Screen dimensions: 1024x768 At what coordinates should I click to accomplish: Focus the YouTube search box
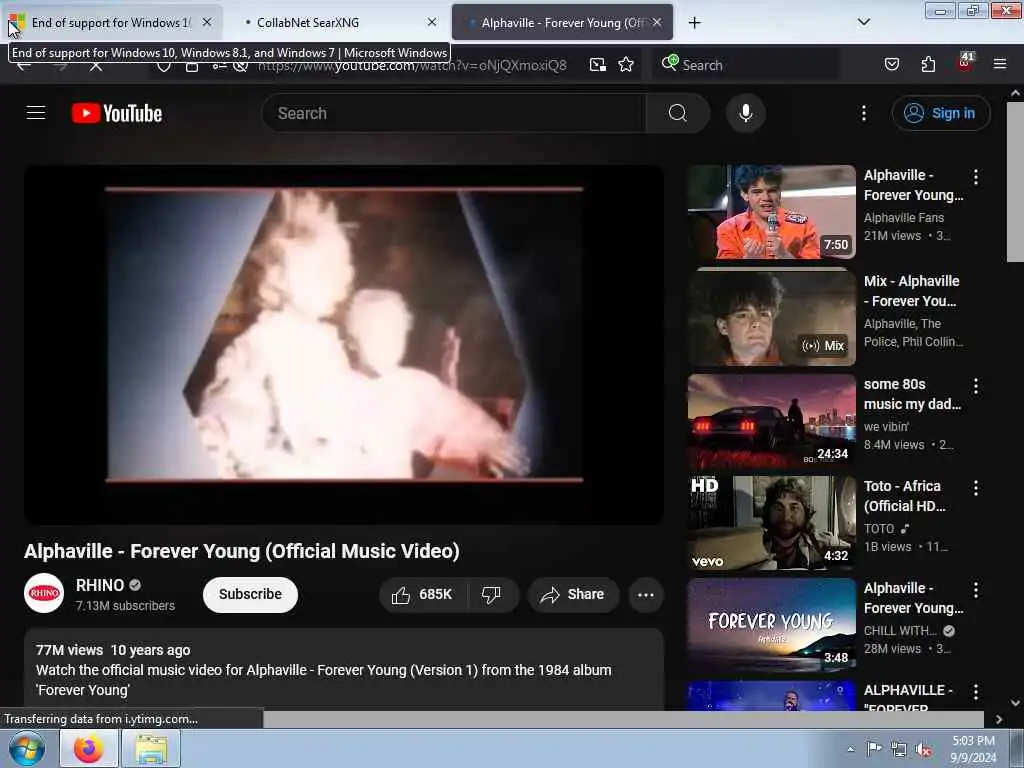tap(454, 113)
